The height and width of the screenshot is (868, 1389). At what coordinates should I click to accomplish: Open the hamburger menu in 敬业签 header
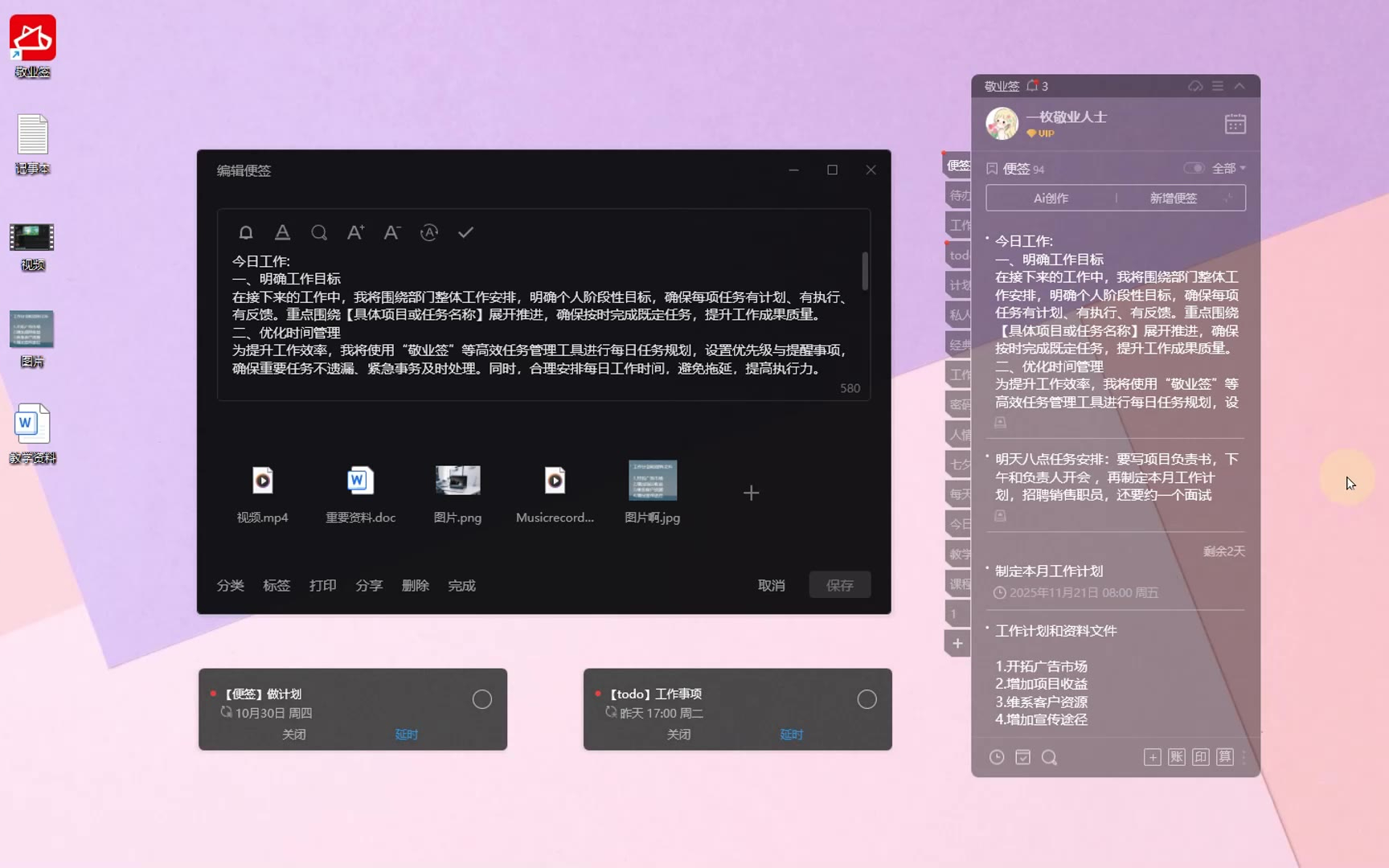point(1218,86)
